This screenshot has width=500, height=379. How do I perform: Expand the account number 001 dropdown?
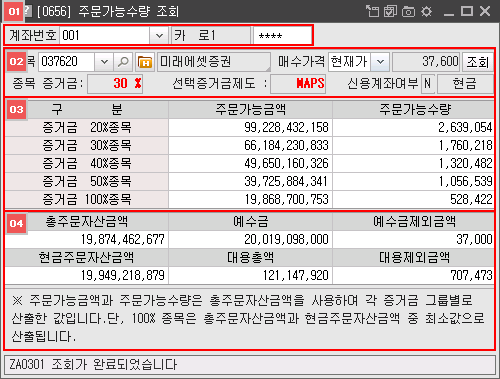coord(159,35)
